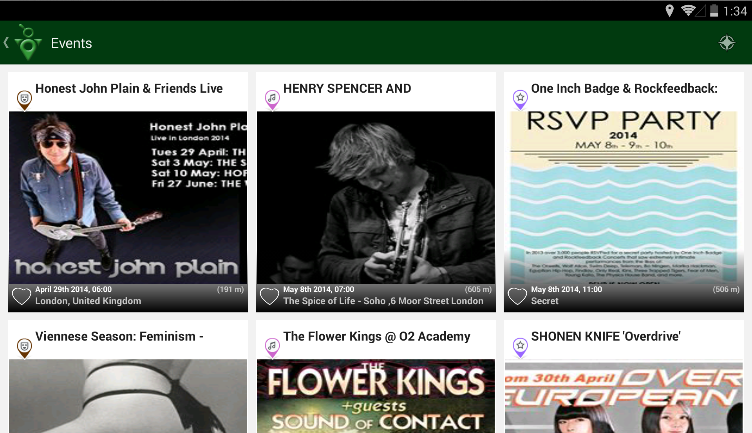
Task: Toggle the heart on HENRY SPENCER event
Action: 269,296
